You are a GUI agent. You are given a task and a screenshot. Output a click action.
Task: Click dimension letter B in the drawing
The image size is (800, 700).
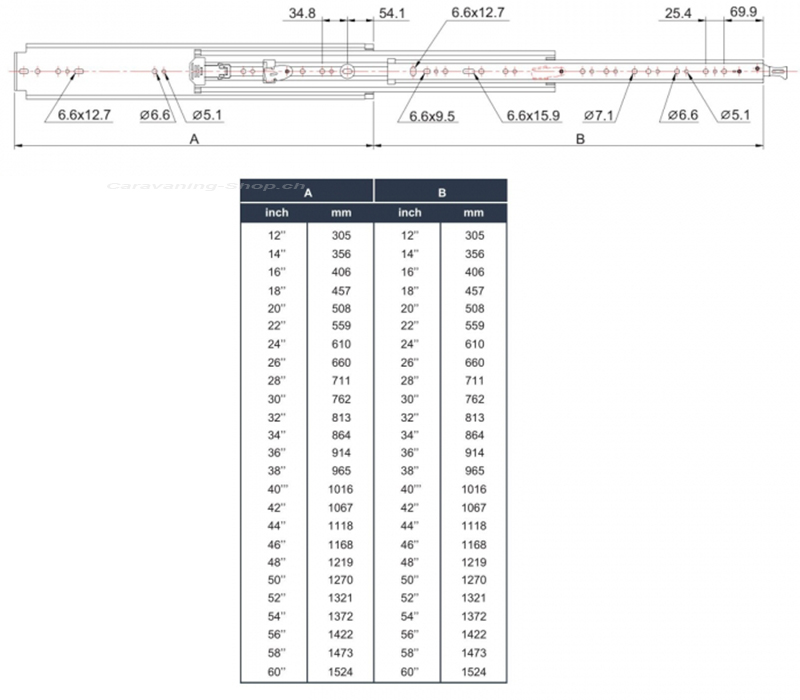[580, 139]
